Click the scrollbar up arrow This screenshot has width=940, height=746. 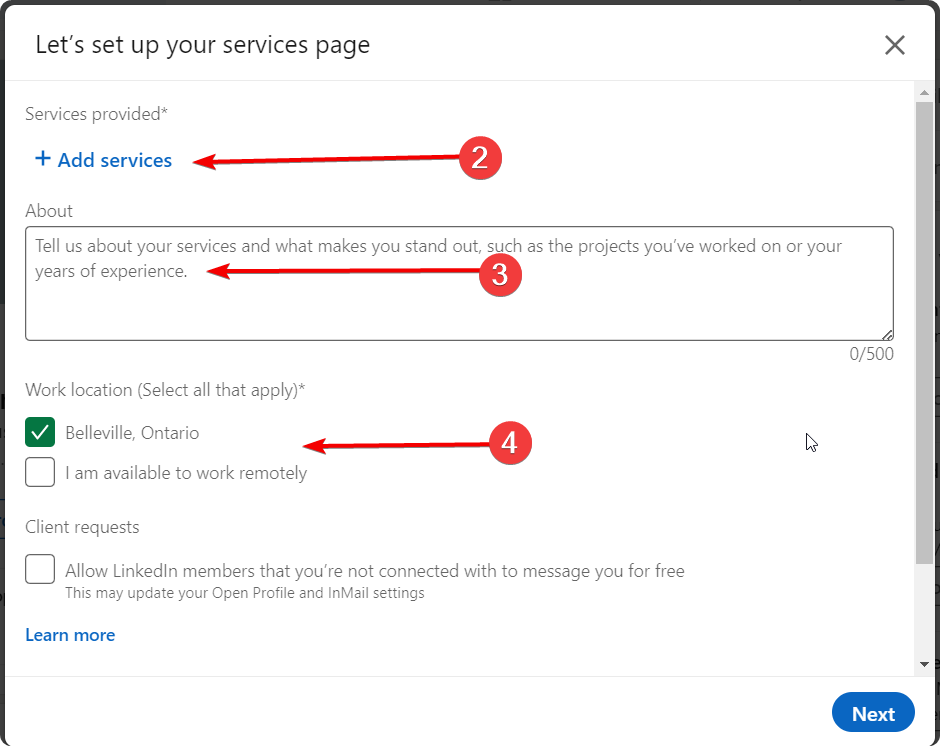pyautogui.click(x=925, y=92)
